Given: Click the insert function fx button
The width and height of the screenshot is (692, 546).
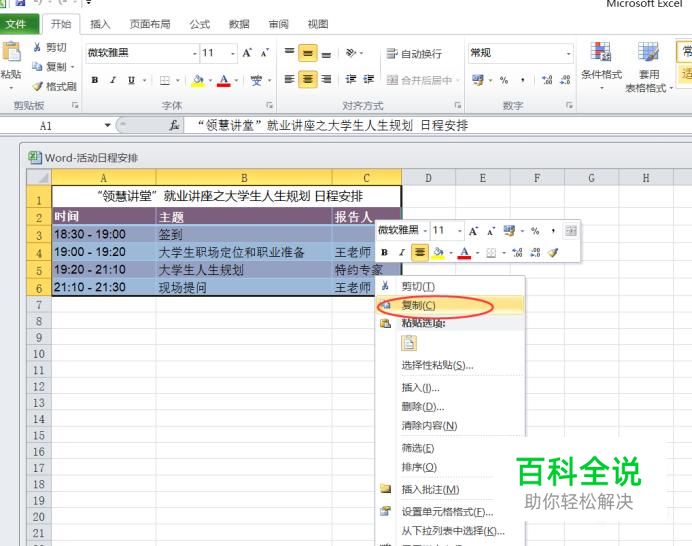Looking at the screenshot, I should [174, 125].
